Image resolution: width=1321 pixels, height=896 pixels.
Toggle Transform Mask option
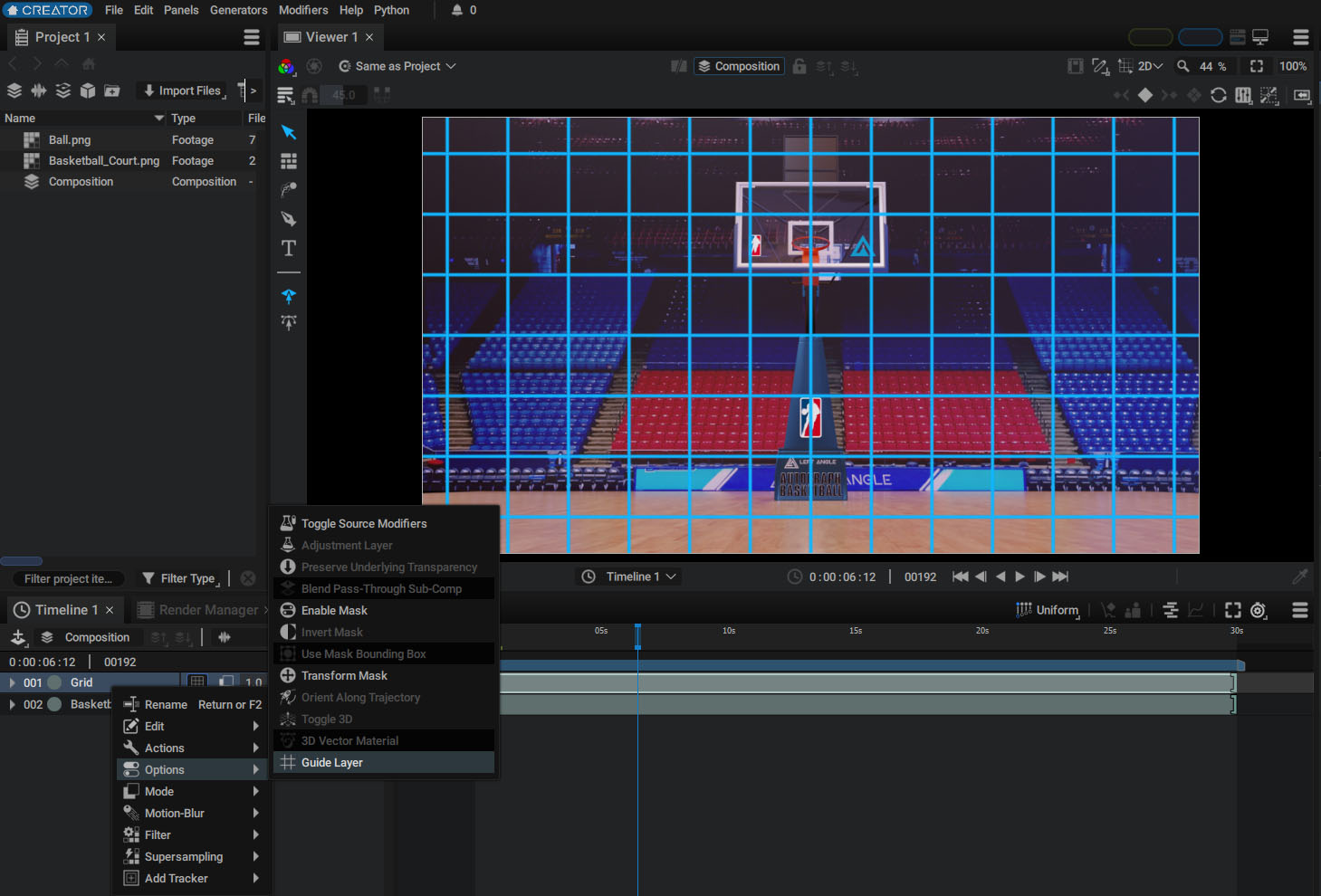point(384,676)
